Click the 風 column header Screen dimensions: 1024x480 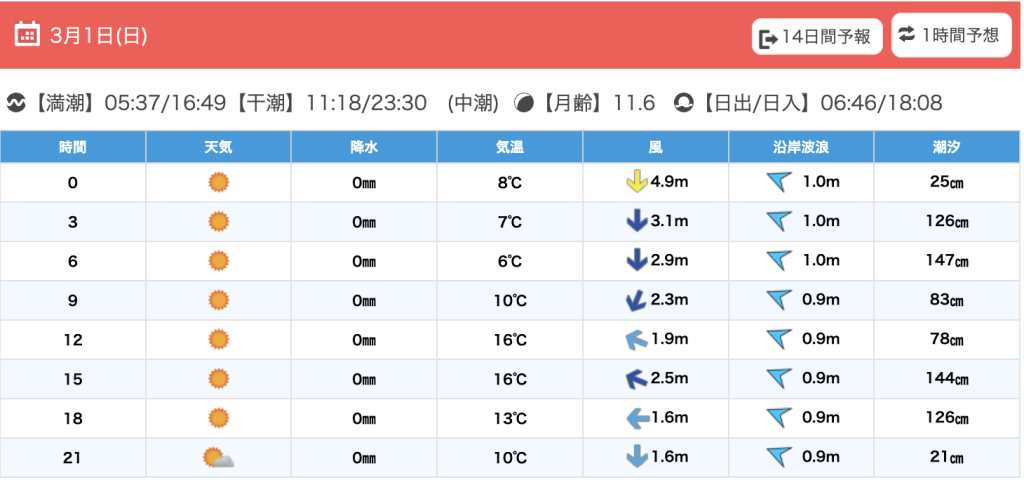coord(655,147)
